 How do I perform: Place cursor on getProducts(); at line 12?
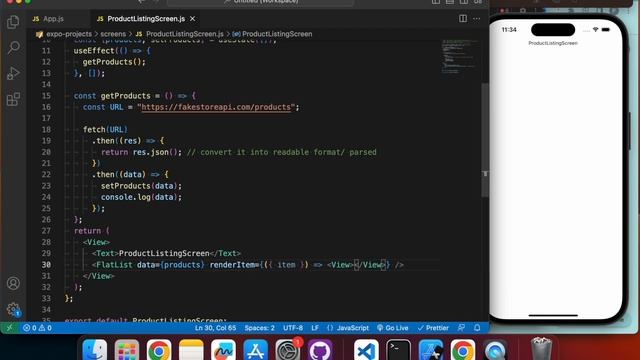coord(114,62)
